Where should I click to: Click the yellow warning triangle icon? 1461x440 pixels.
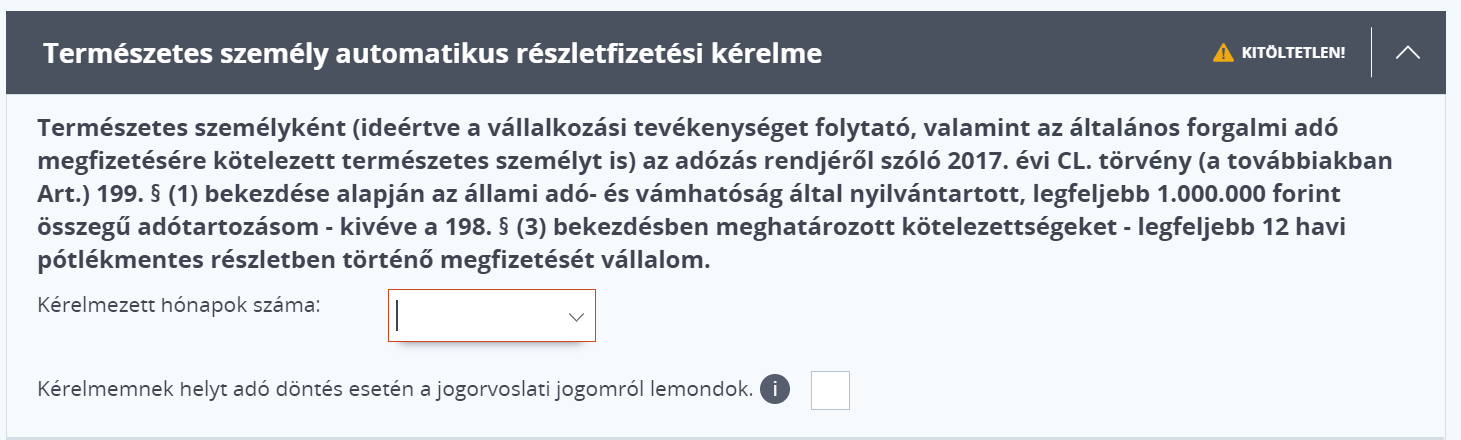(x=1223, y=53)
